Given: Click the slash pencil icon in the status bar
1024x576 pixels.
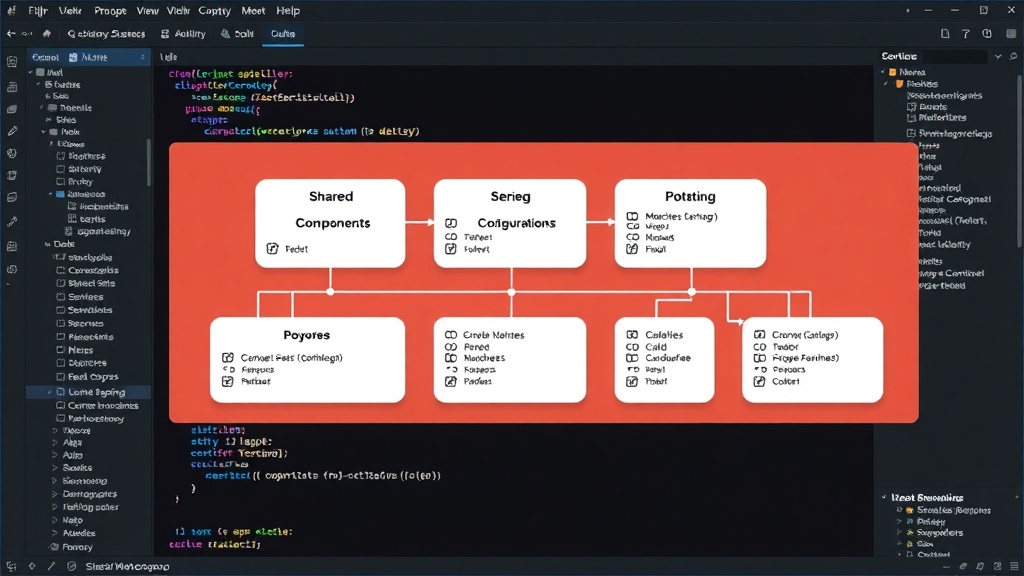Looking at the screenshot, I should (x=51, y=566).
